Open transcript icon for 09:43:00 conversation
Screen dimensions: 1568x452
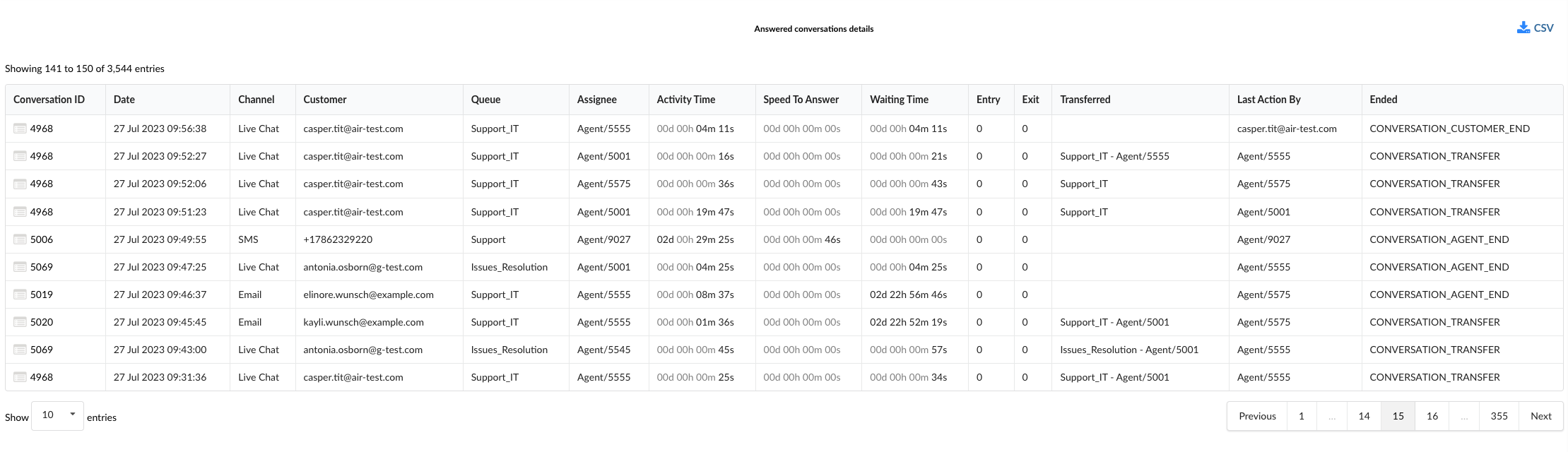click(20, 350)
